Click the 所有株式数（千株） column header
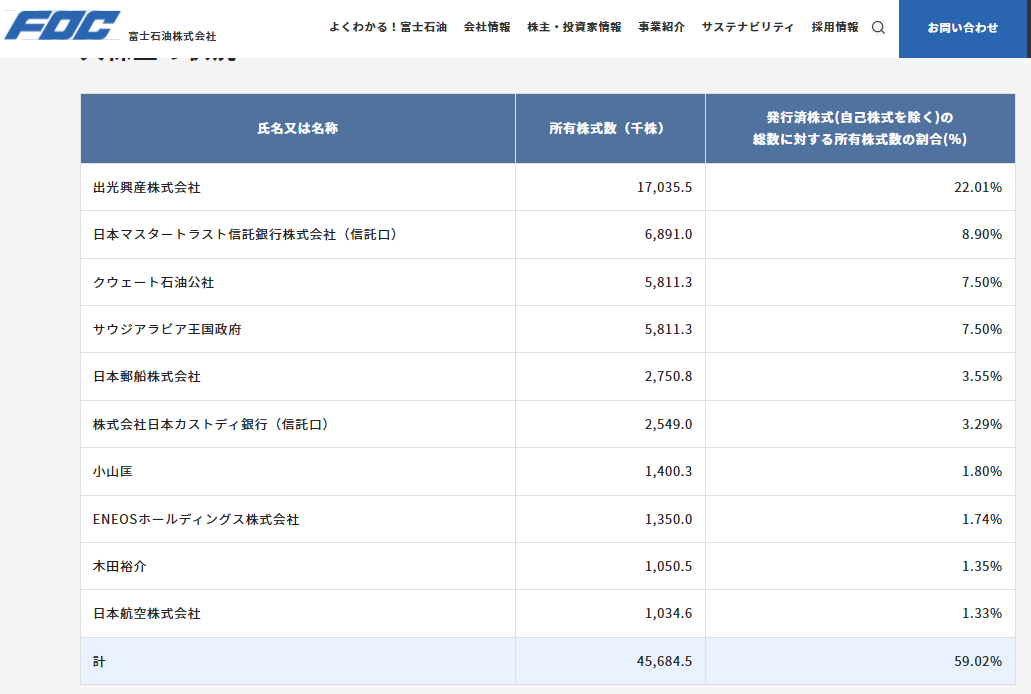The image size is (1031, 694). tap(610, 128)
